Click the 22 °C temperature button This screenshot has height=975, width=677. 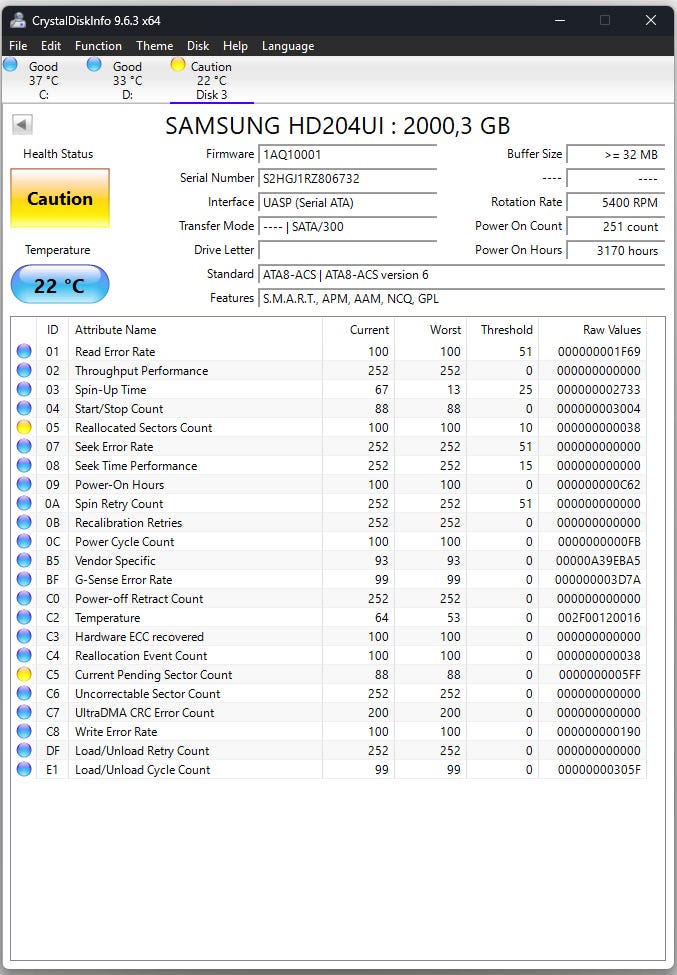pyautogui.click(x=60, y=285)
